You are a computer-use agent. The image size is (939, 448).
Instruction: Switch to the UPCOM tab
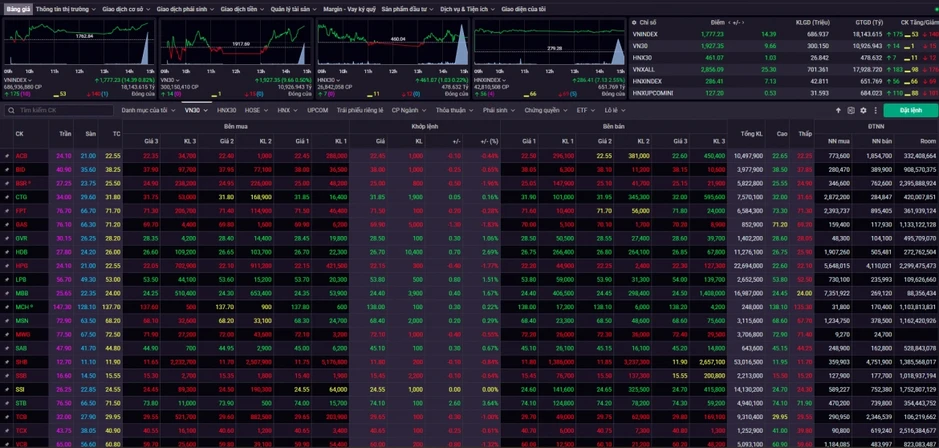pyautogui.click(x=317, y=111)
